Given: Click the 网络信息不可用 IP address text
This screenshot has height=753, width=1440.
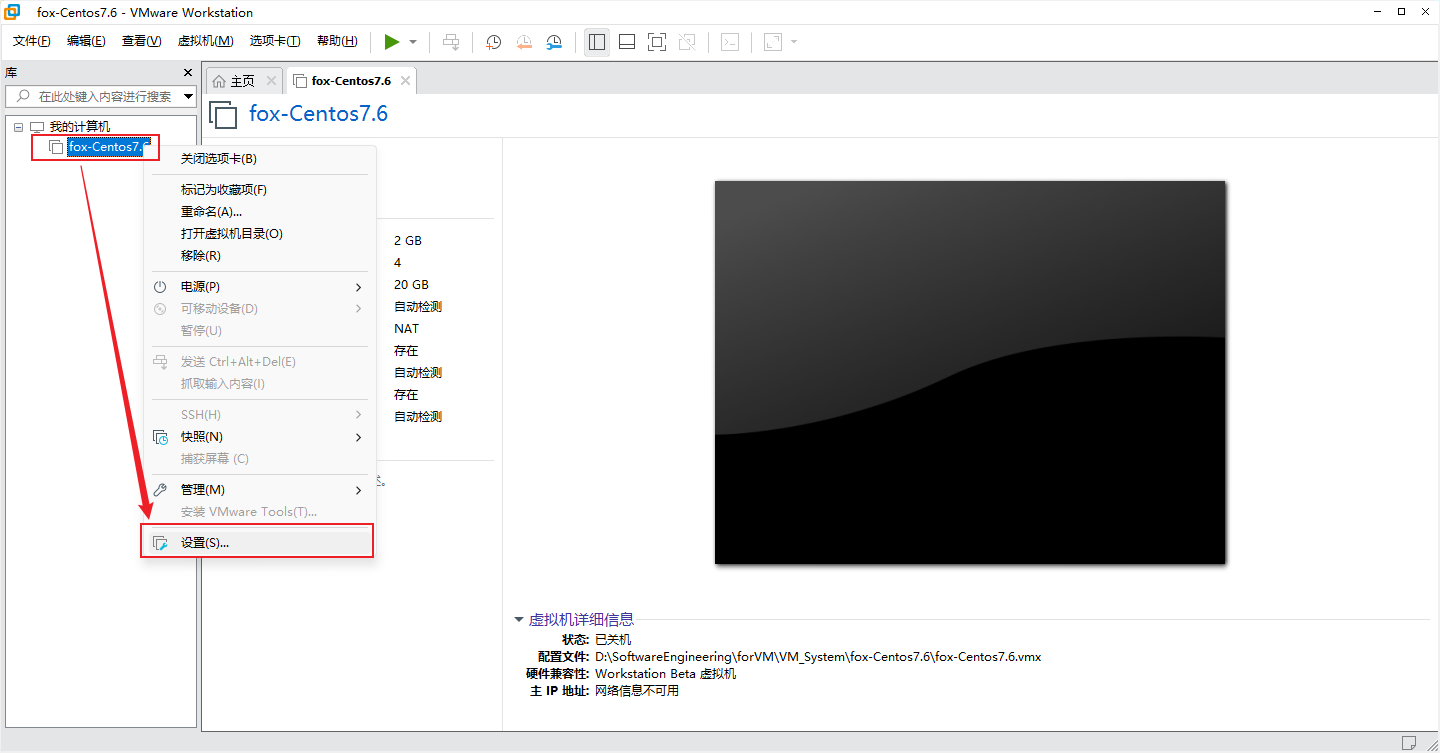Looking at the screenshot, I should tap(637, 691).
